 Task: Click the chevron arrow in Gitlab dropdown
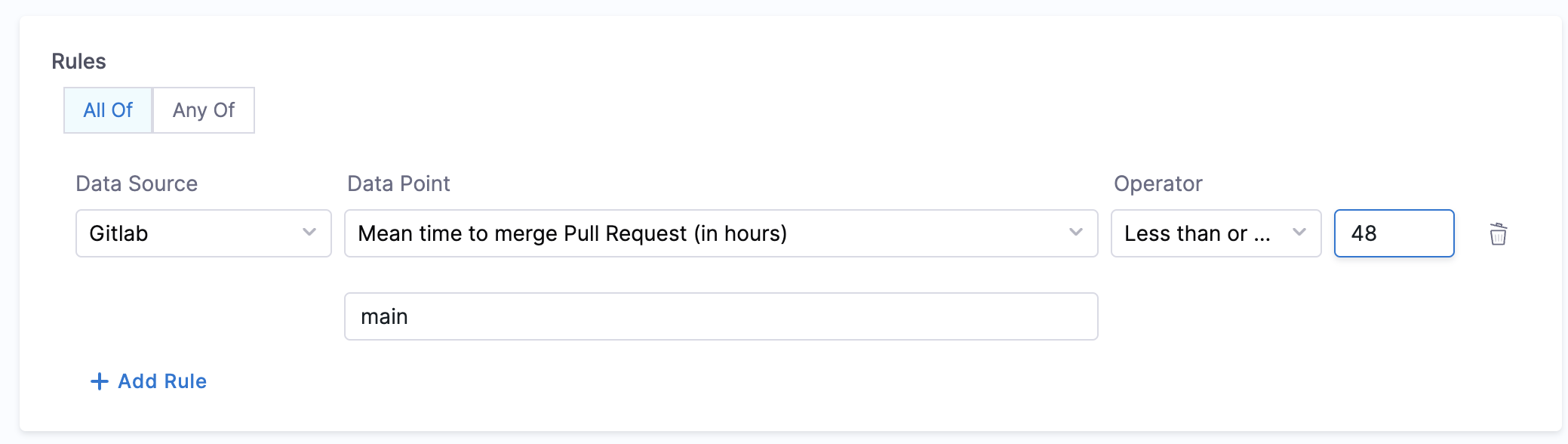[x=309, y=233]
